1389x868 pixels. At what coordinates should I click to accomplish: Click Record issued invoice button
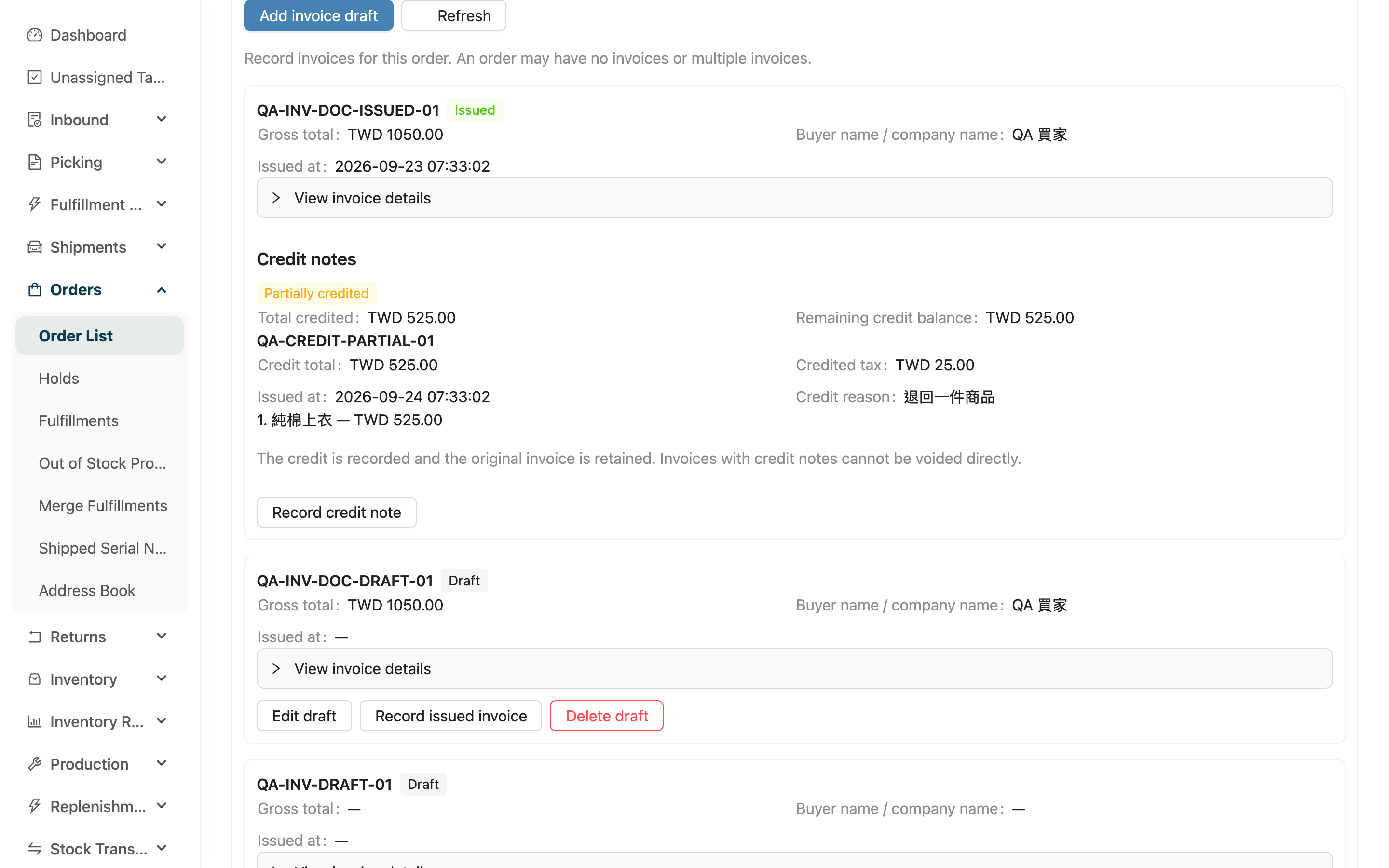[450, 716]
